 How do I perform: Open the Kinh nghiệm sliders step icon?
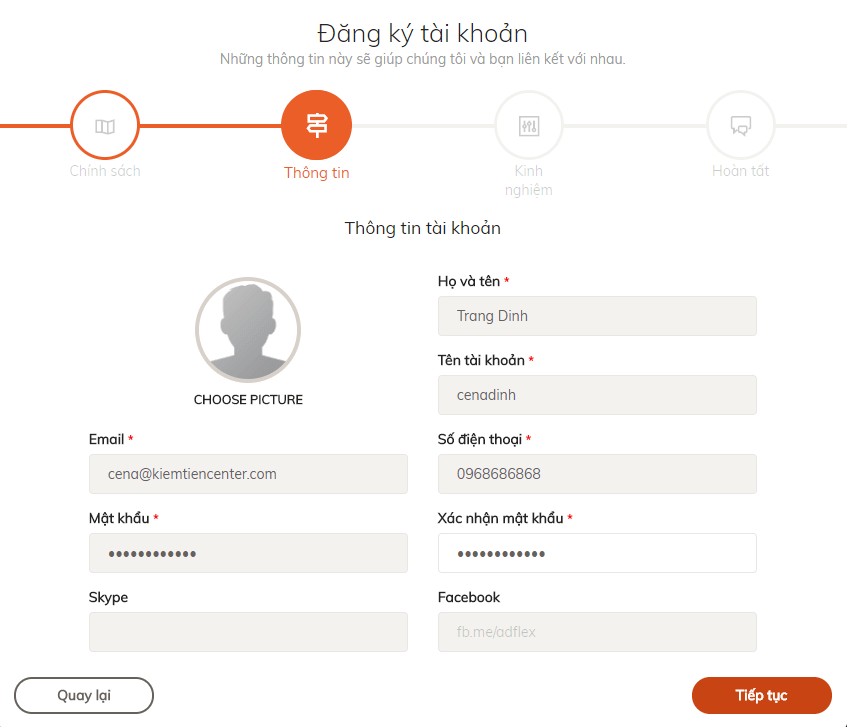[x=529, y=125]
